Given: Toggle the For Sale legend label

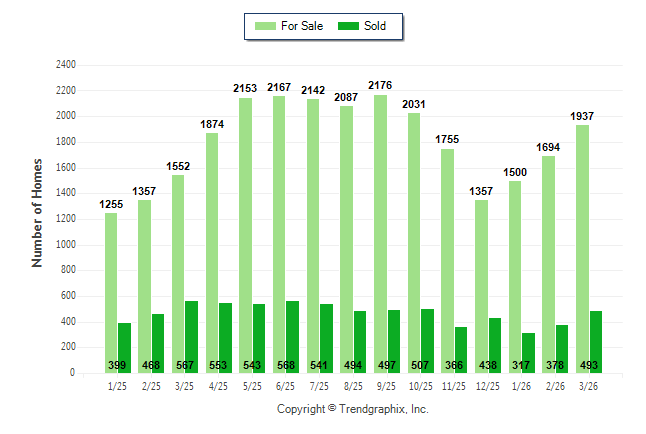Looking at the screenshot, I should 304,26.
